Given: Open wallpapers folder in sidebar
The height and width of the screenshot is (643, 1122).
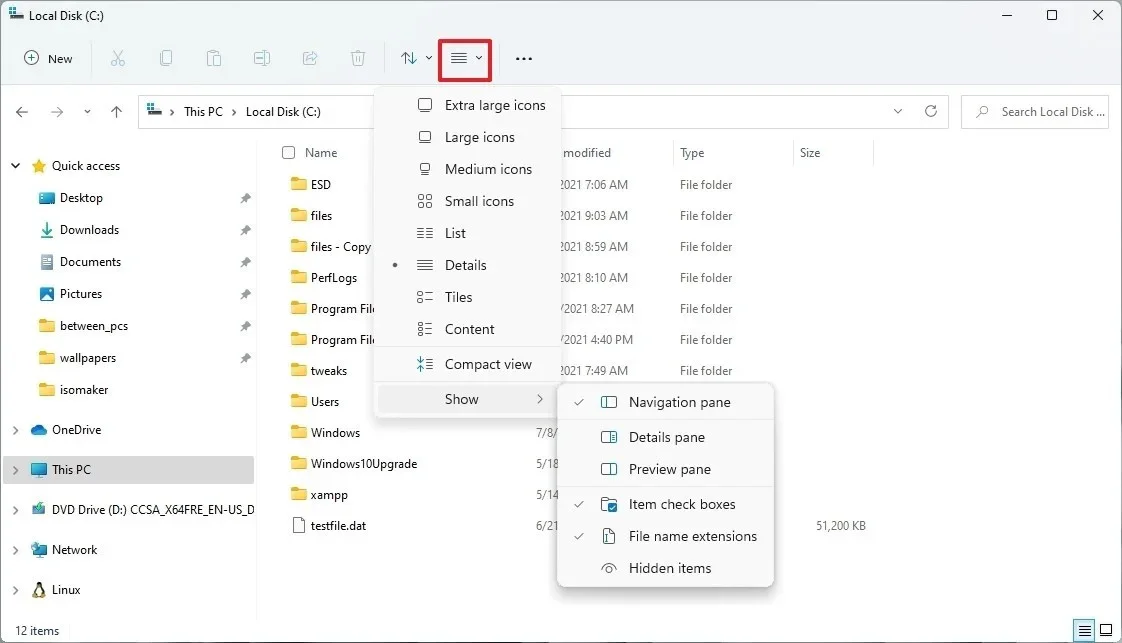Looking at the screenshot, I should pos(77,358).
